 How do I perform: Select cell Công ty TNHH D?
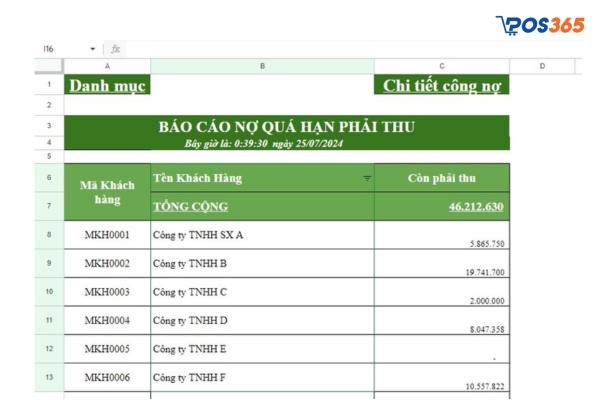tap(262, 320)
